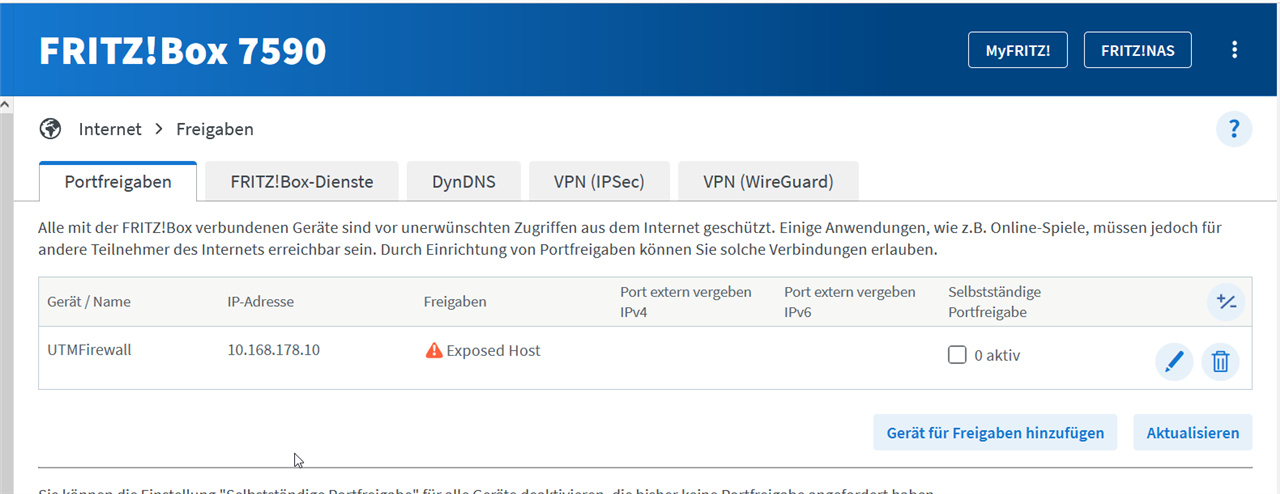Screen dimensions: 1280x494
Task: Click the UTMFirewall device name
Action: pos(89,351)
